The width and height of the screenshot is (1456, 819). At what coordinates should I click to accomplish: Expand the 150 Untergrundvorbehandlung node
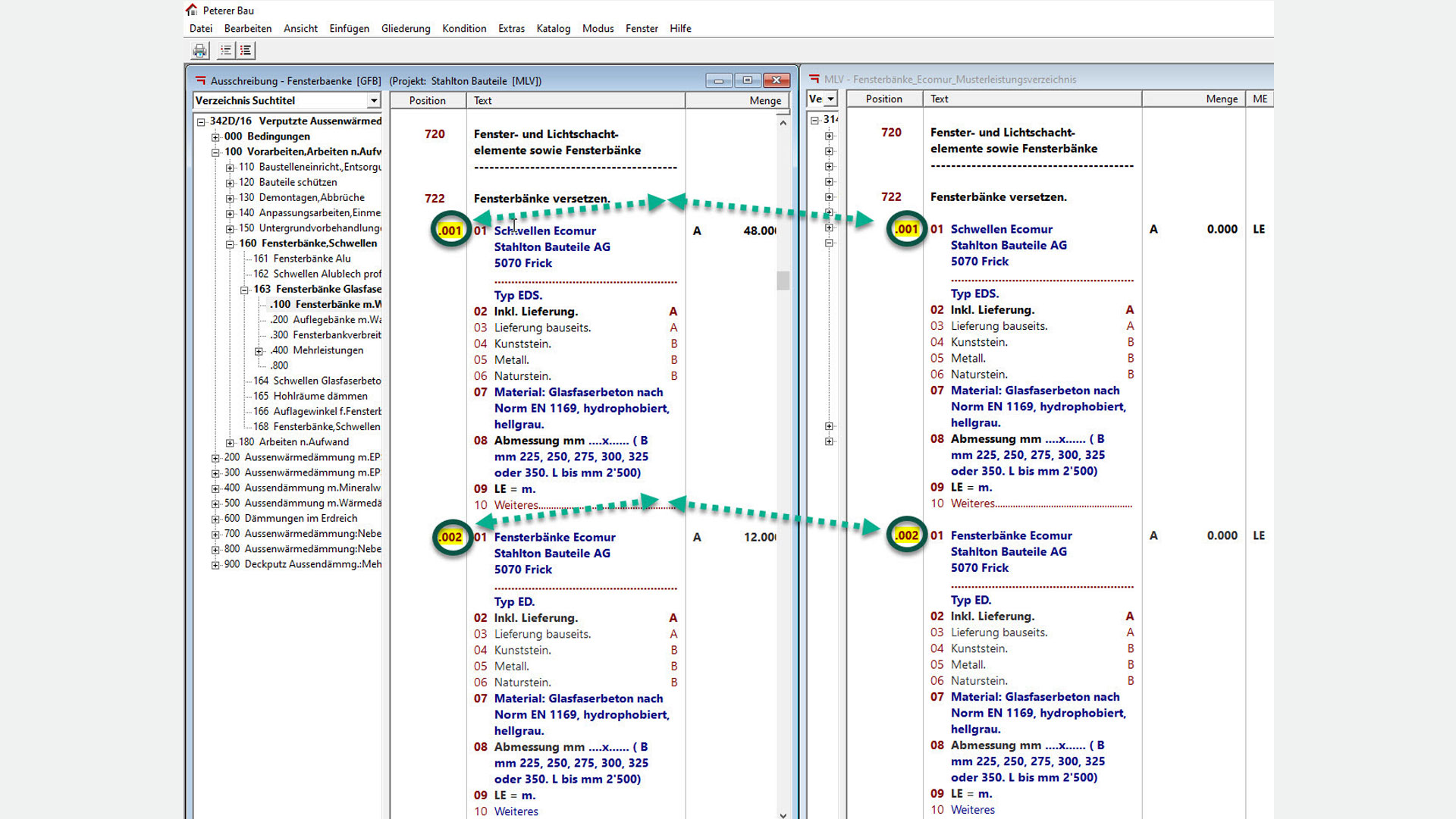point(230,228)
